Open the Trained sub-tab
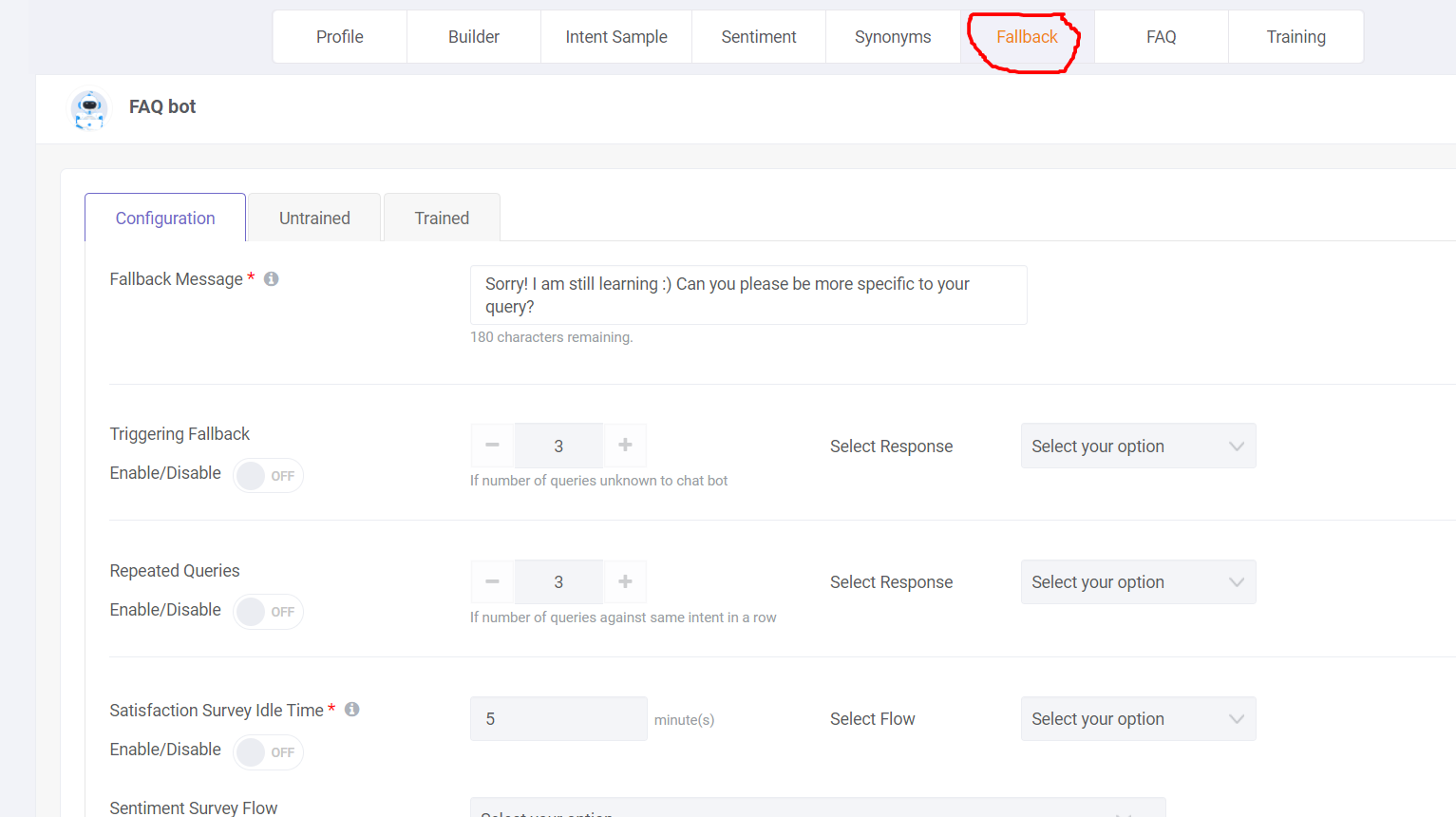This screenshot has width=1456, height=817. click(442, 218)
